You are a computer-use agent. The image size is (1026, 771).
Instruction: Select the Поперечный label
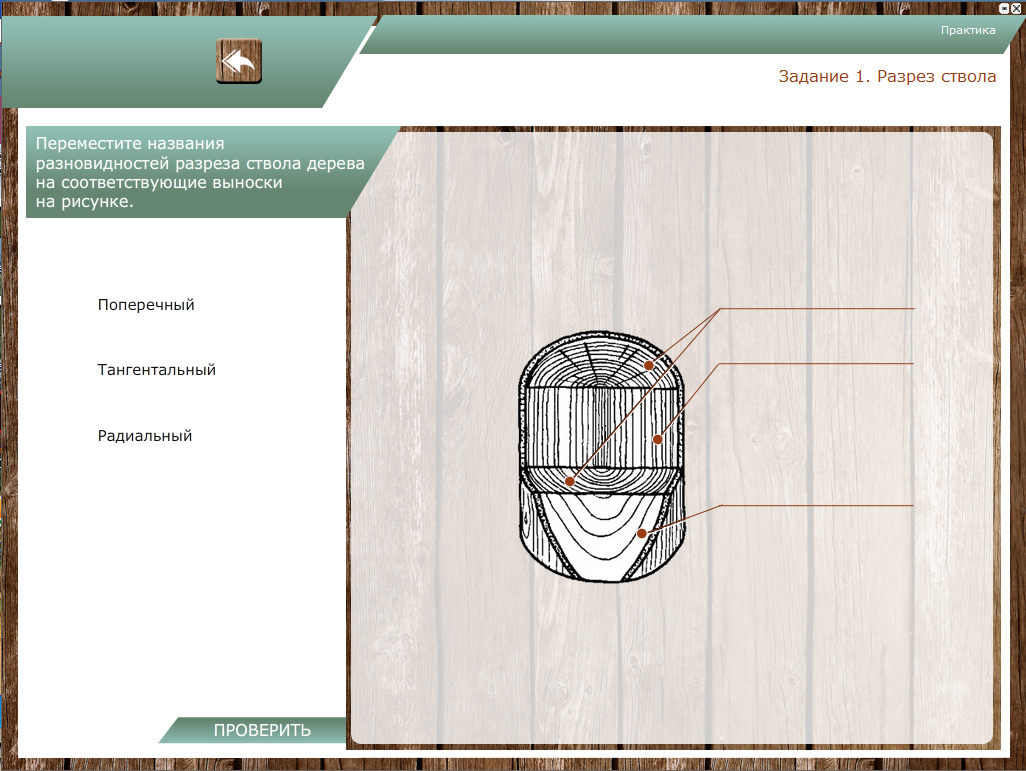(x=146, y=305)
